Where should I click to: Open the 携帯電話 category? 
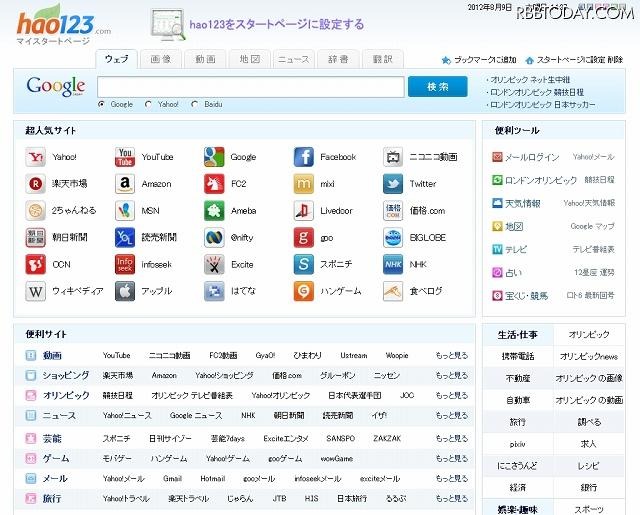coord(518,356)
